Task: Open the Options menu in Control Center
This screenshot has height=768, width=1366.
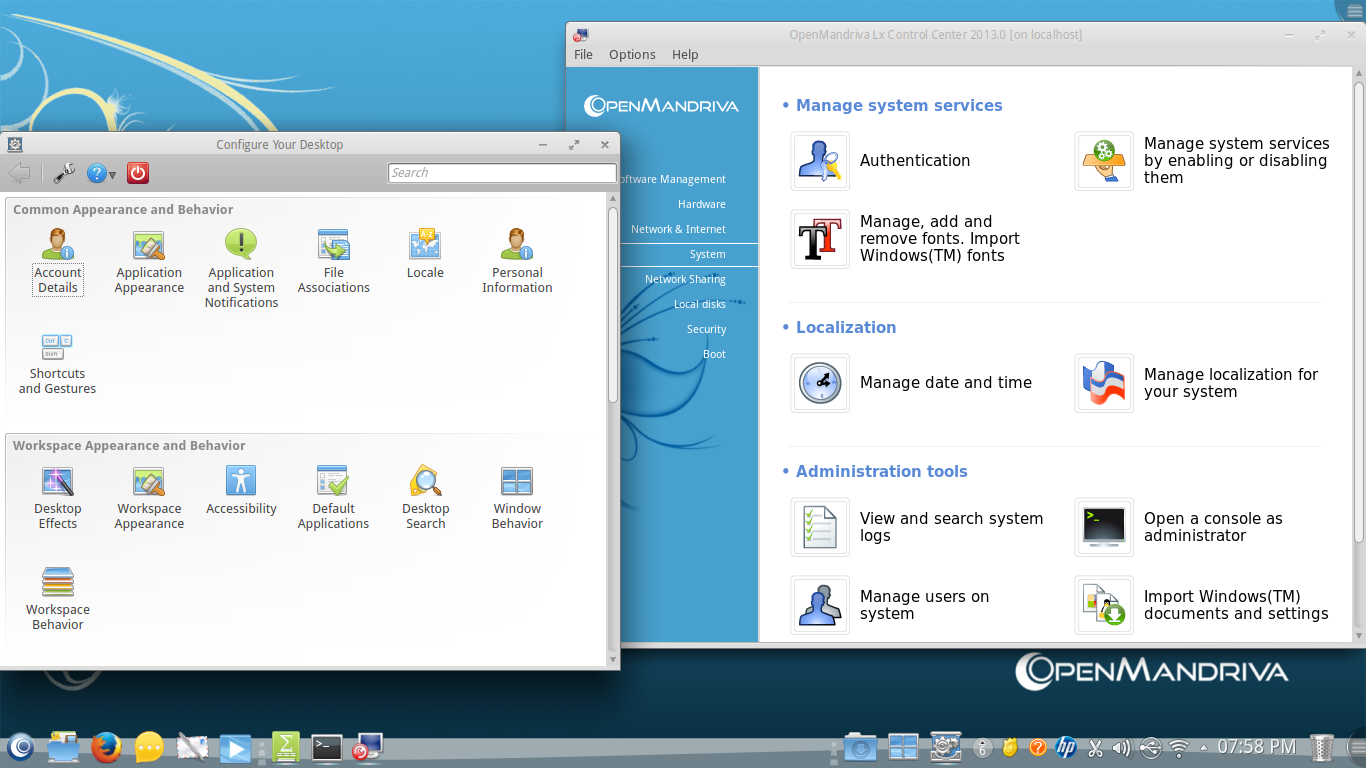Action: [x=632, y=55]
